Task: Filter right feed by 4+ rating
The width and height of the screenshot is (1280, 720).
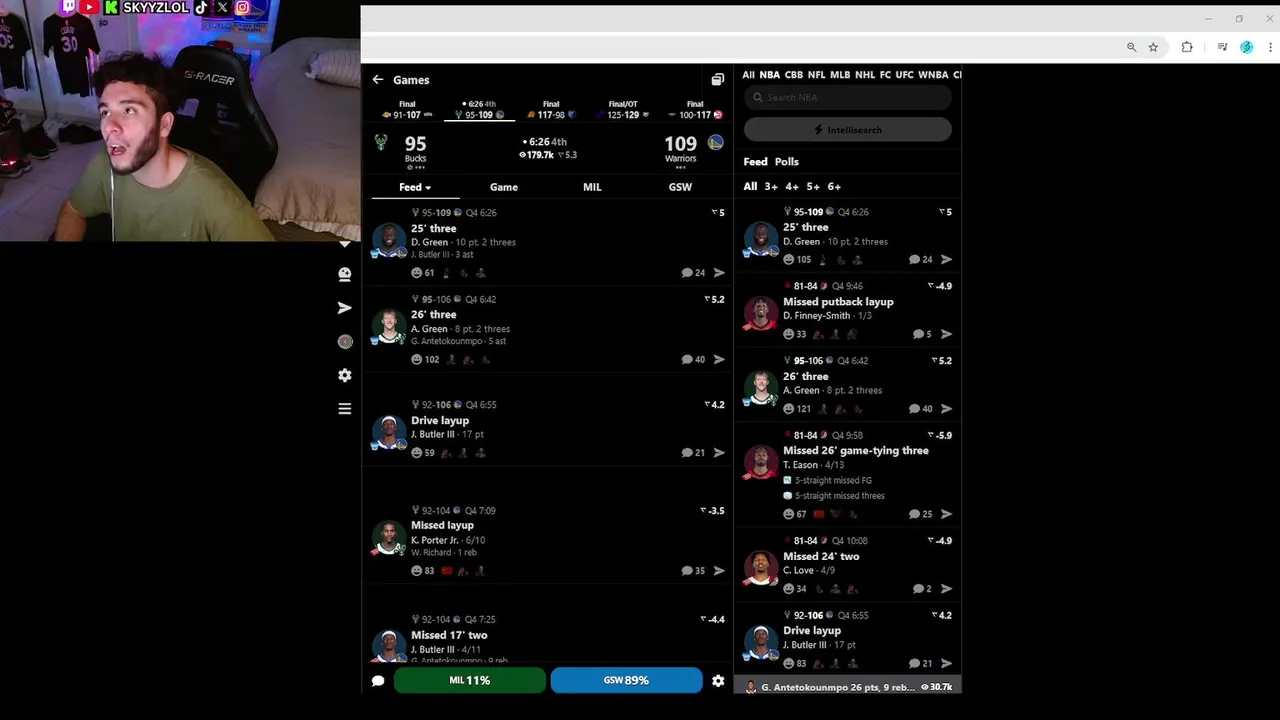Action: click(x=792, y=187)
